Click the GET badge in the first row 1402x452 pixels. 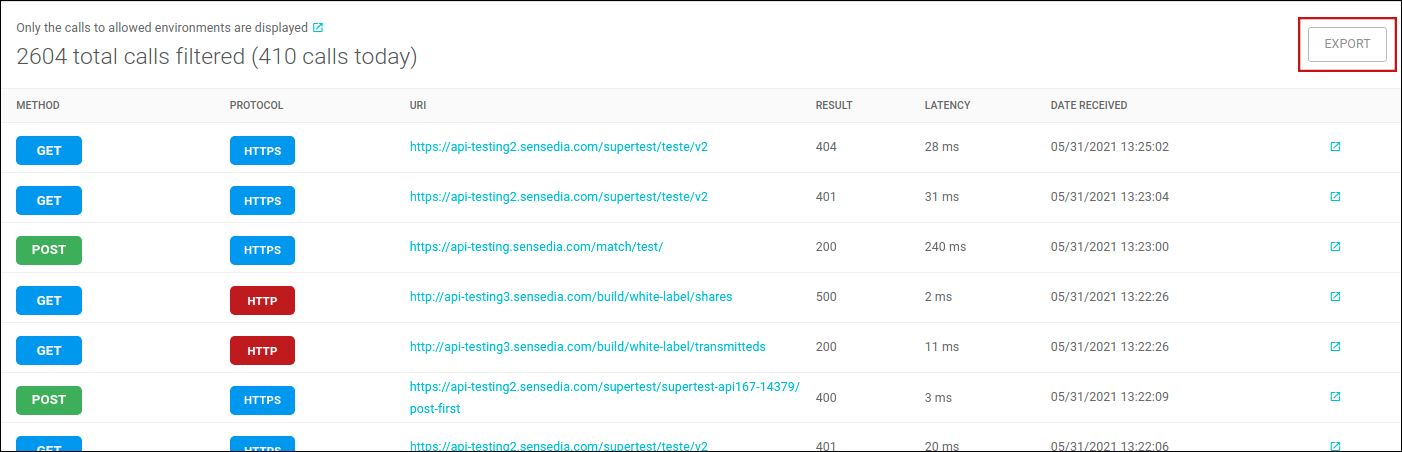[49, 150]
